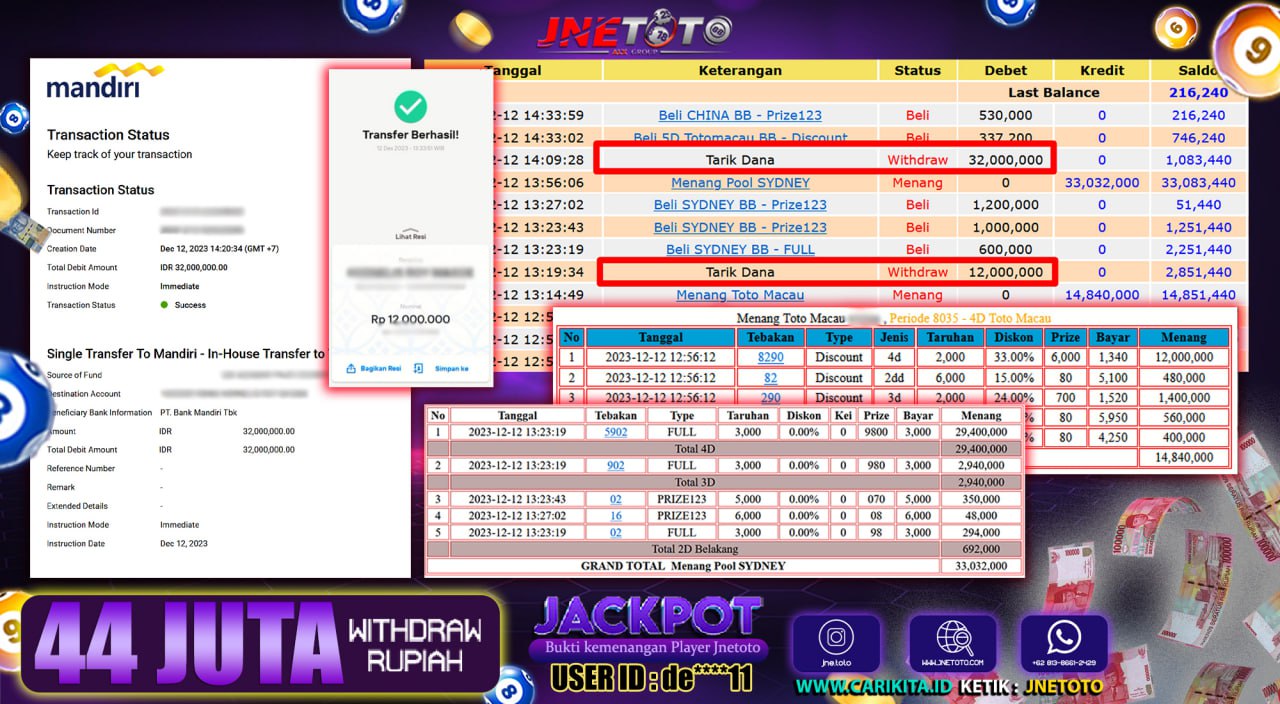Screen dimensions: 1280x704
Task: Click tebakan number 5902 link
Action: pyautogui.click(x=616, y=433)
